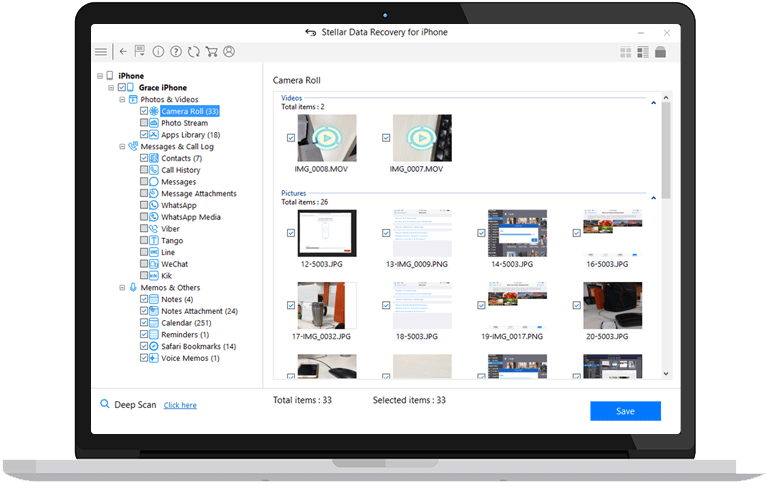Click the refresh icon in toolbar
Image resolution: width=772 pixels, height=488 pixels.
193,52
